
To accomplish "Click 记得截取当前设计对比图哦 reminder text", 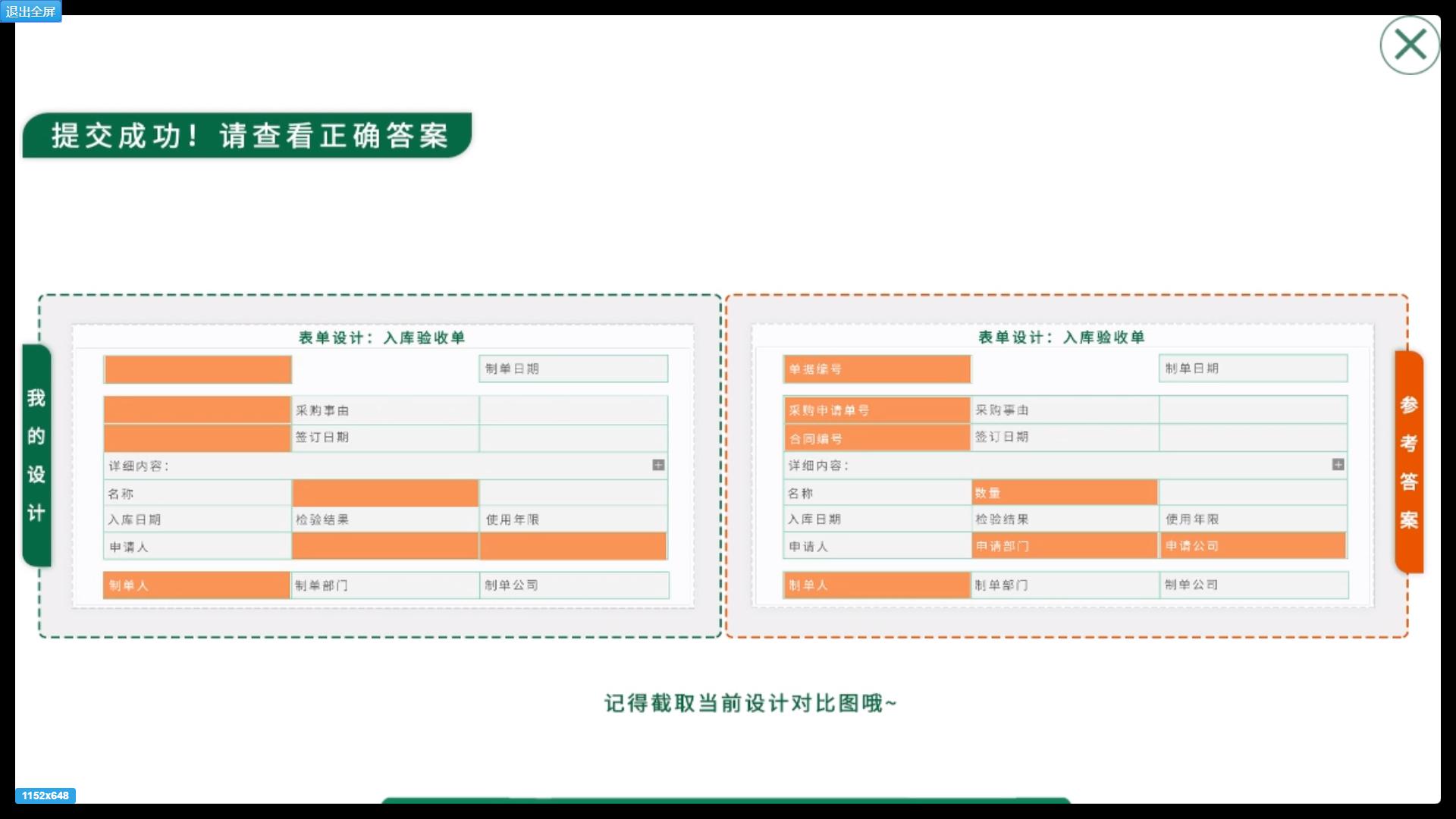I will (x=750, y=703).
